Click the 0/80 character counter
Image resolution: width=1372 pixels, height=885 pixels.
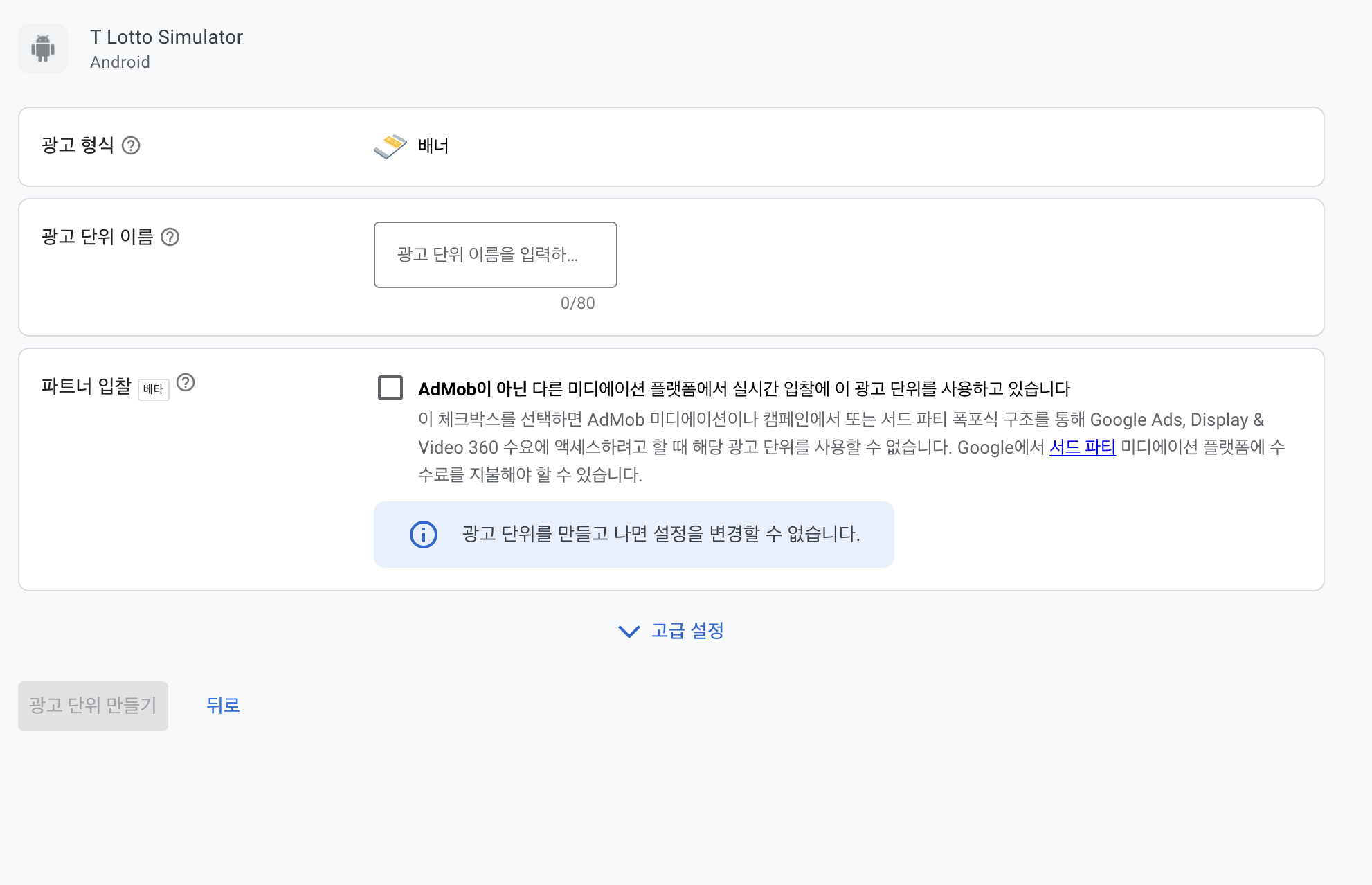[577, 303]
